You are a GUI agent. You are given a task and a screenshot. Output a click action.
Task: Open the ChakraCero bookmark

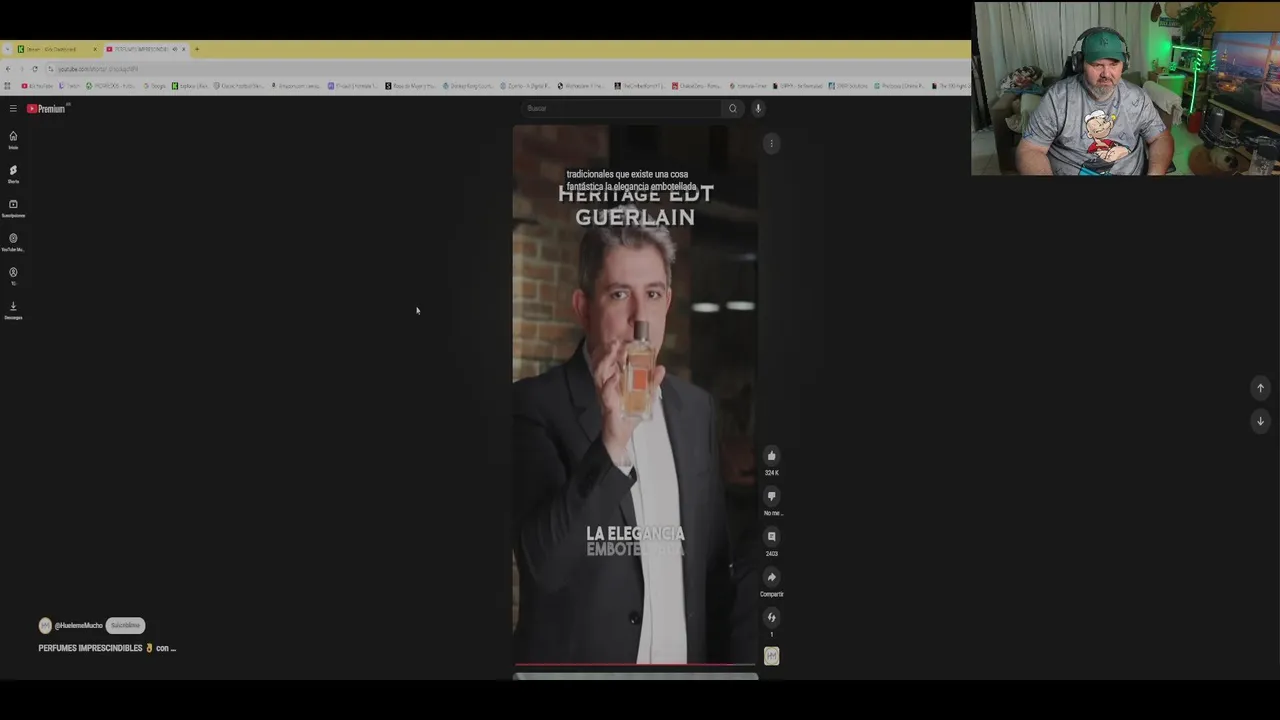(698, 86)
